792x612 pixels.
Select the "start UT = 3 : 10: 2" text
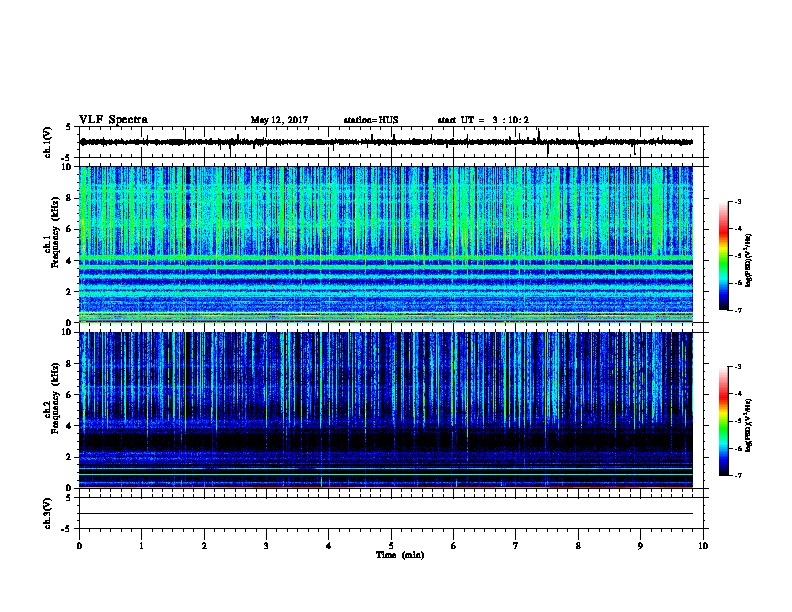pyautogui.click(x=483, y=120)
